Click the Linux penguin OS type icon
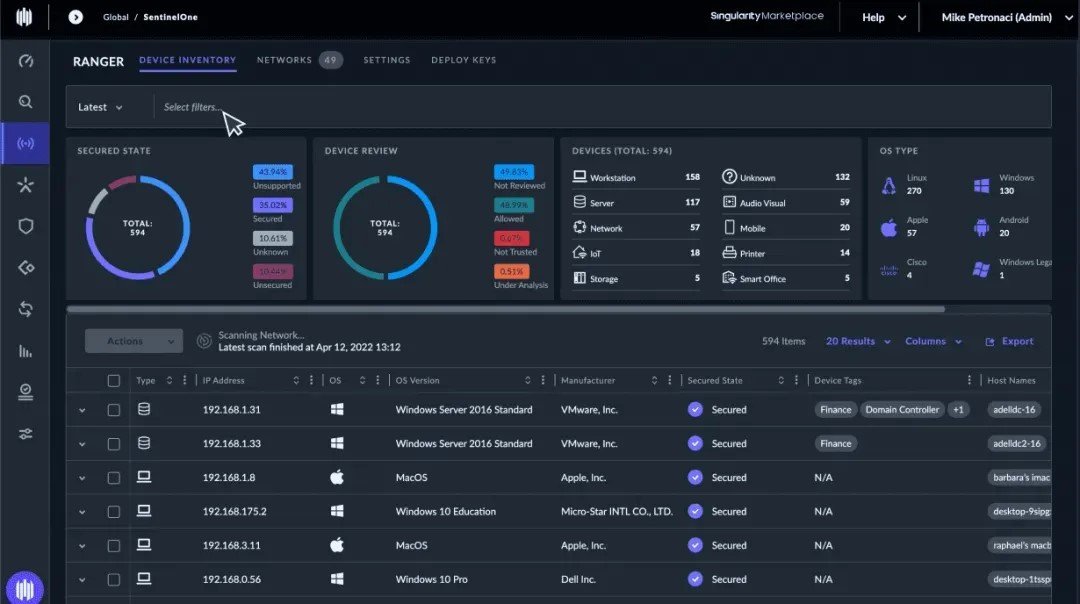 (x=889, y=185)
